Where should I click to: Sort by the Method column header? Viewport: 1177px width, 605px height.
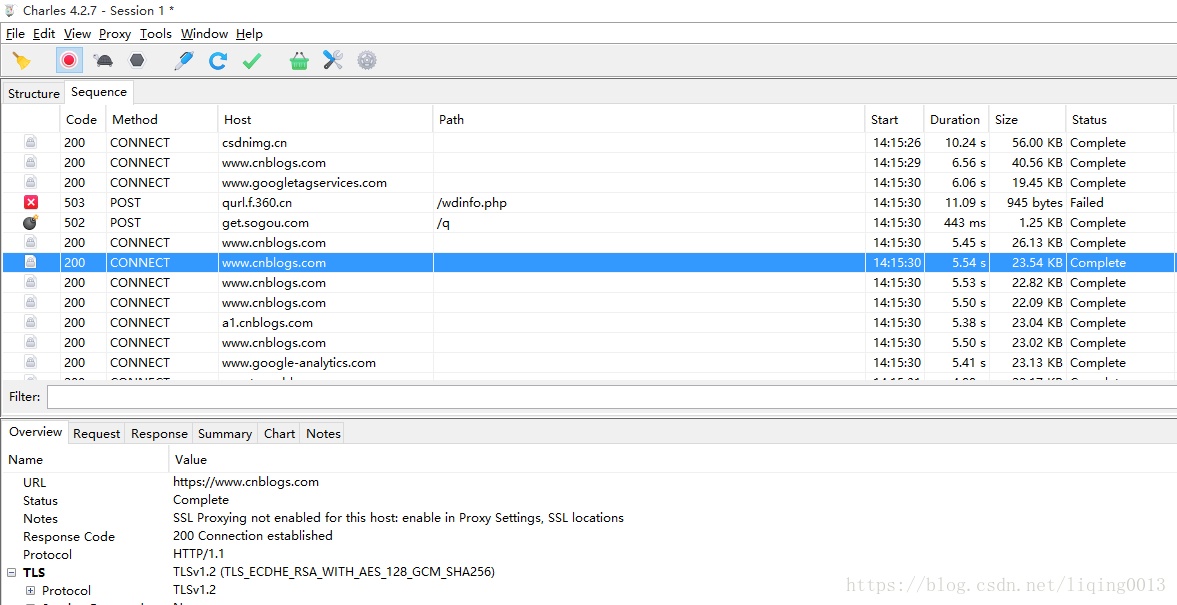pyautogui.click(x=161, y=119)
